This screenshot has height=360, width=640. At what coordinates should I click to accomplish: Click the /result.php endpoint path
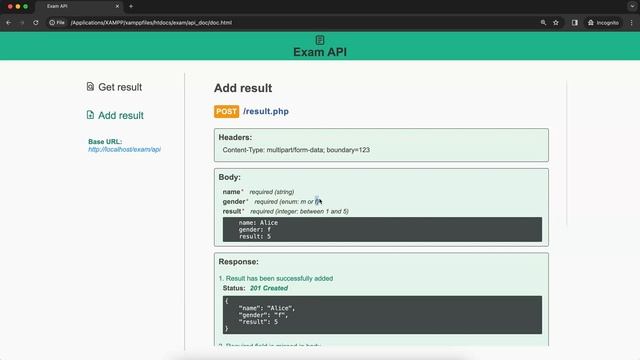point(266,111)
